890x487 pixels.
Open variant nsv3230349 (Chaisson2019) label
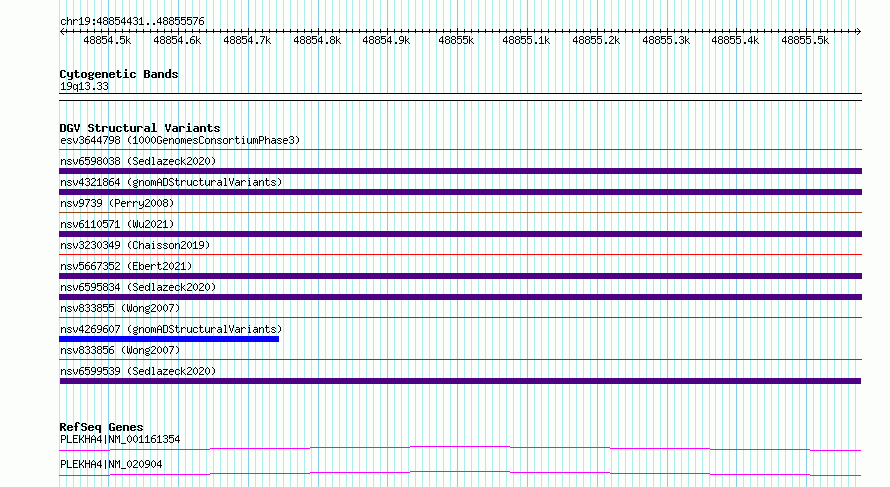pos(135,245)
